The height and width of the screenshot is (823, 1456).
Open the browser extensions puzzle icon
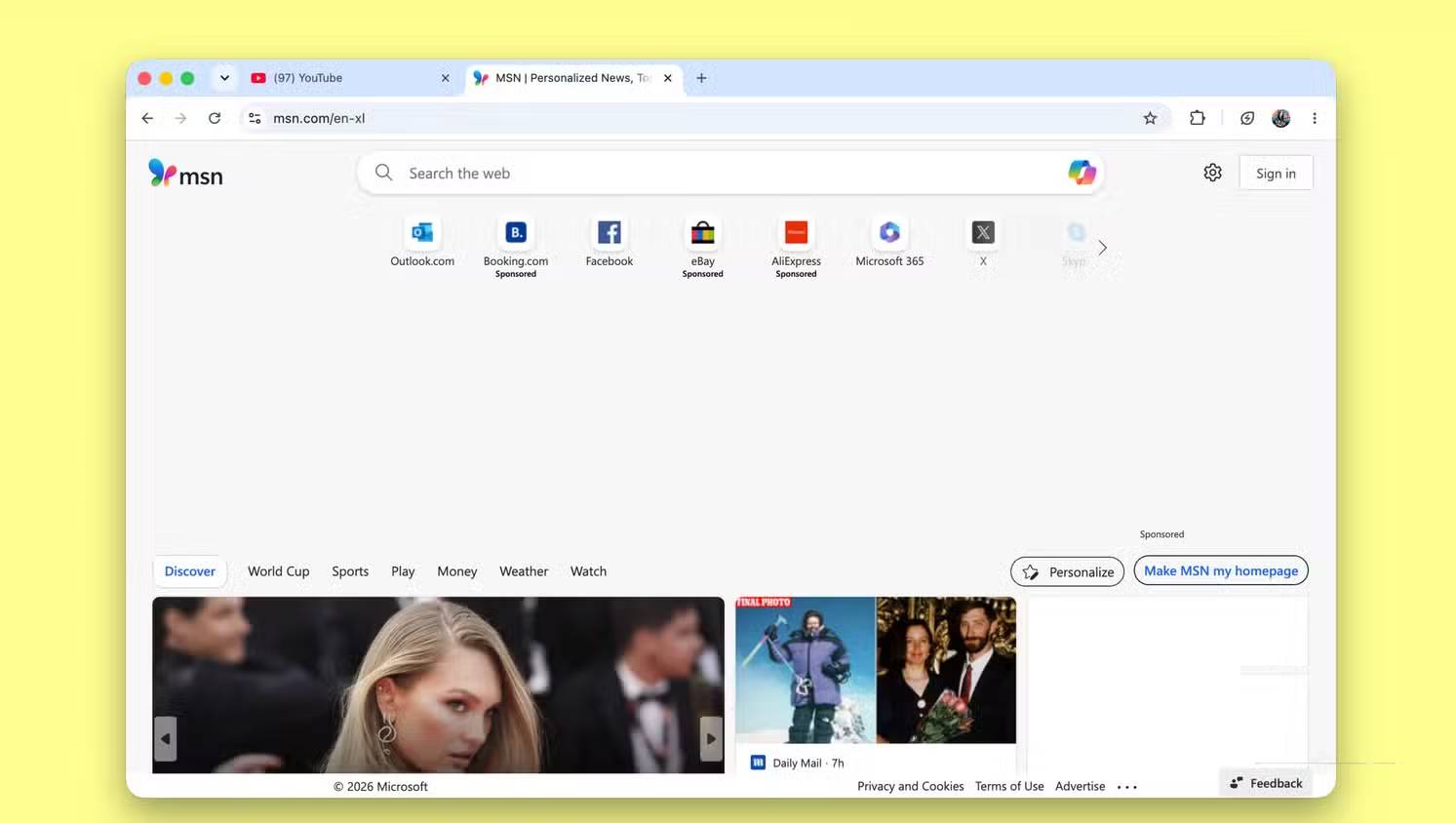tap(1198, 118)
